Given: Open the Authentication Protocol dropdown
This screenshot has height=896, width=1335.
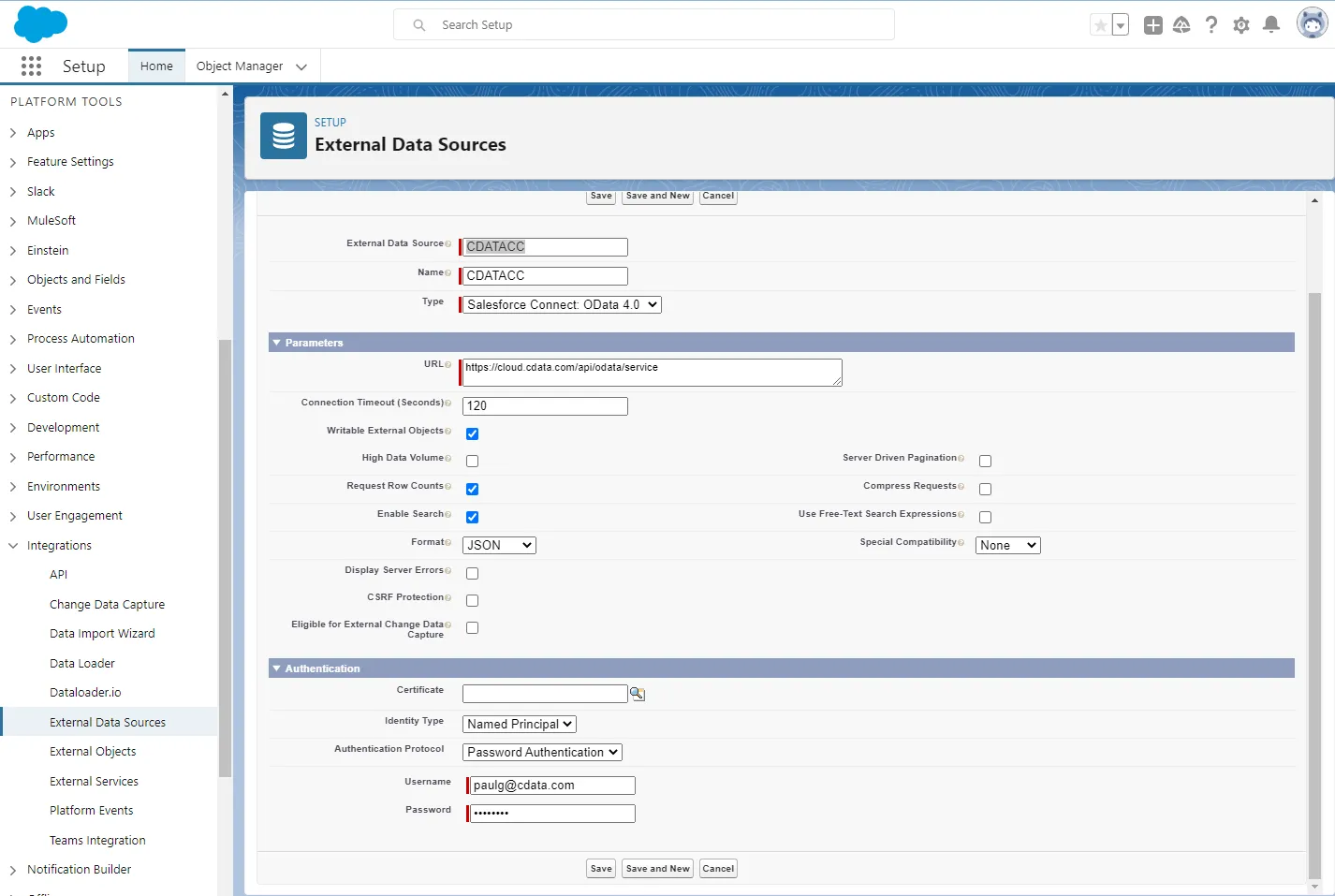Looking at the screenshot, I should 541,752.
